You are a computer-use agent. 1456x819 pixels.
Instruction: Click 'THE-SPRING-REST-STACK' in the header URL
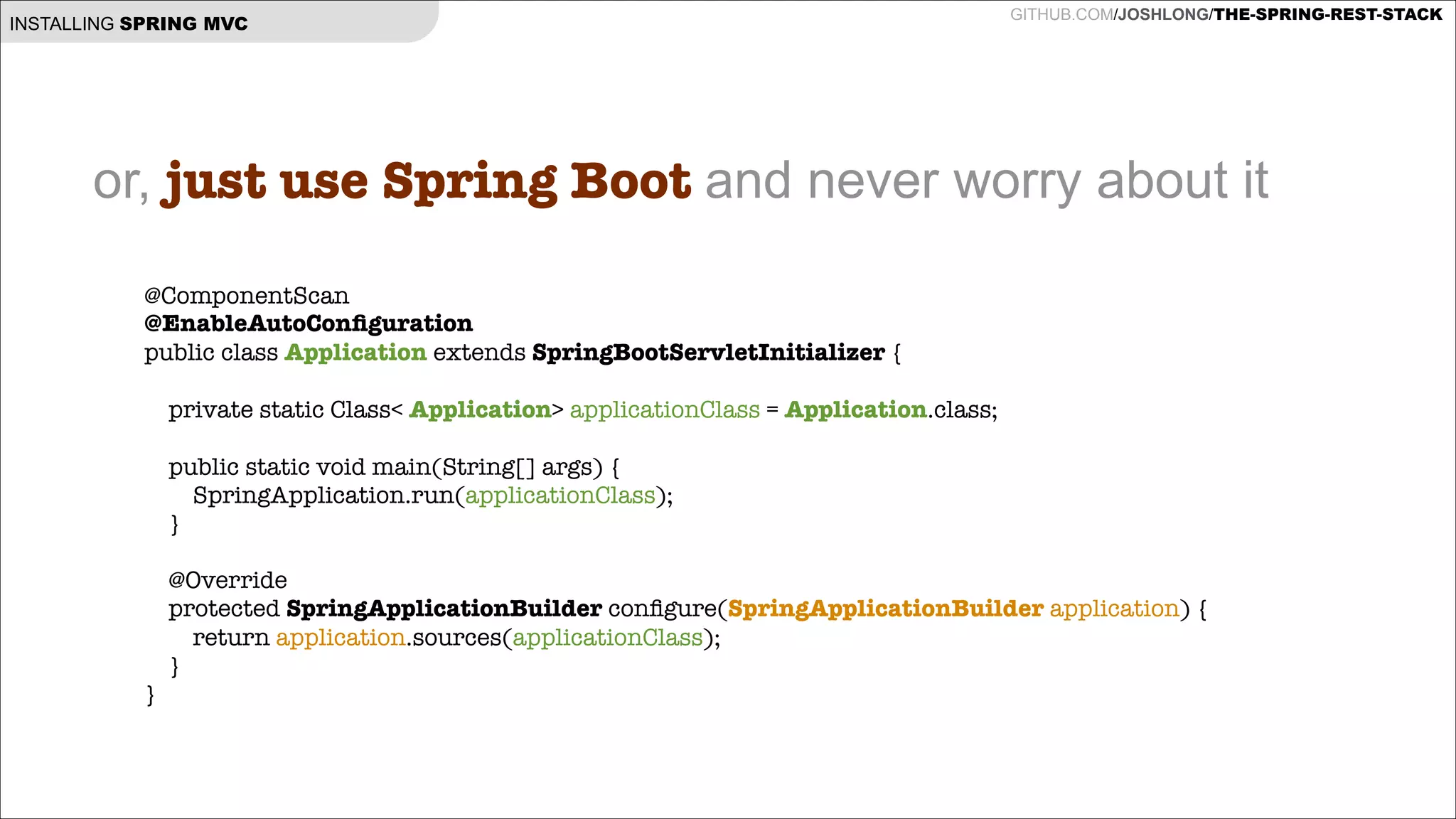(x=1328, y=15)
